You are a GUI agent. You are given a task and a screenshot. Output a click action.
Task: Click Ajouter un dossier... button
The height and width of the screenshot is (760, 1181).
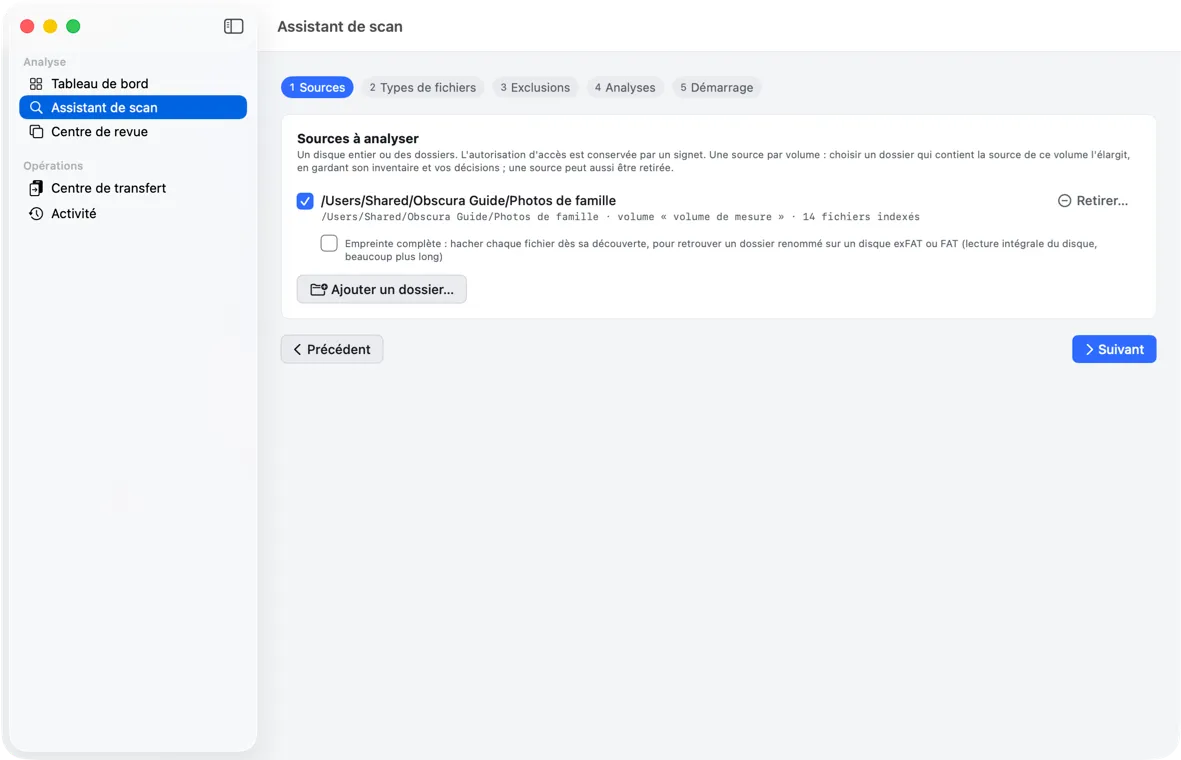click(382, 289)
